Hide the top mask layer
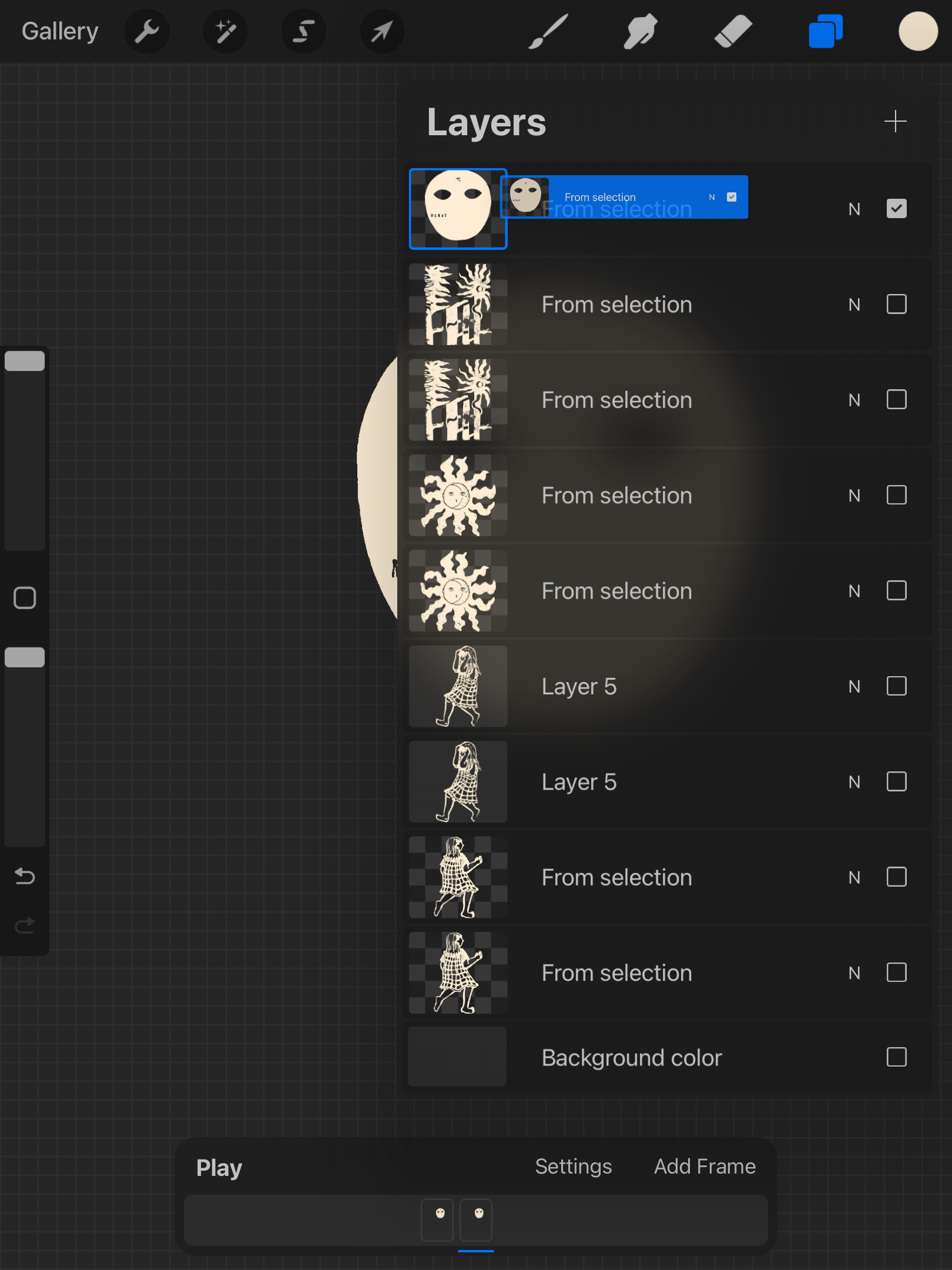Screen dimensions: 952x1270 tap(896, 209)
